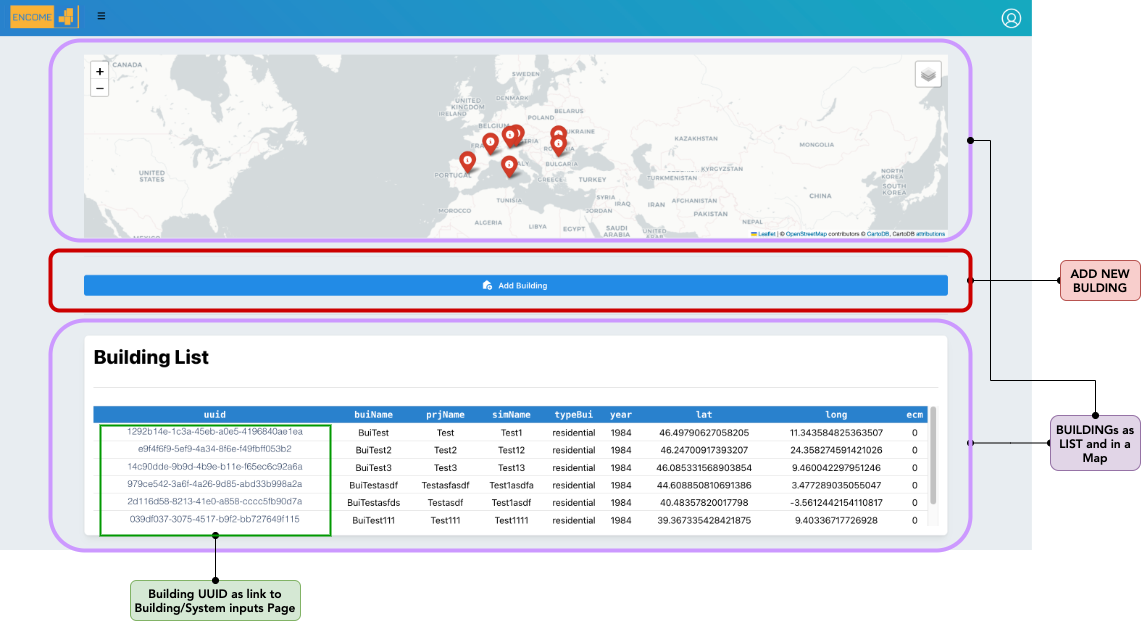Open building uuid starting with 1292b14e
The image size is (1141, 622).
click(215, 431)
